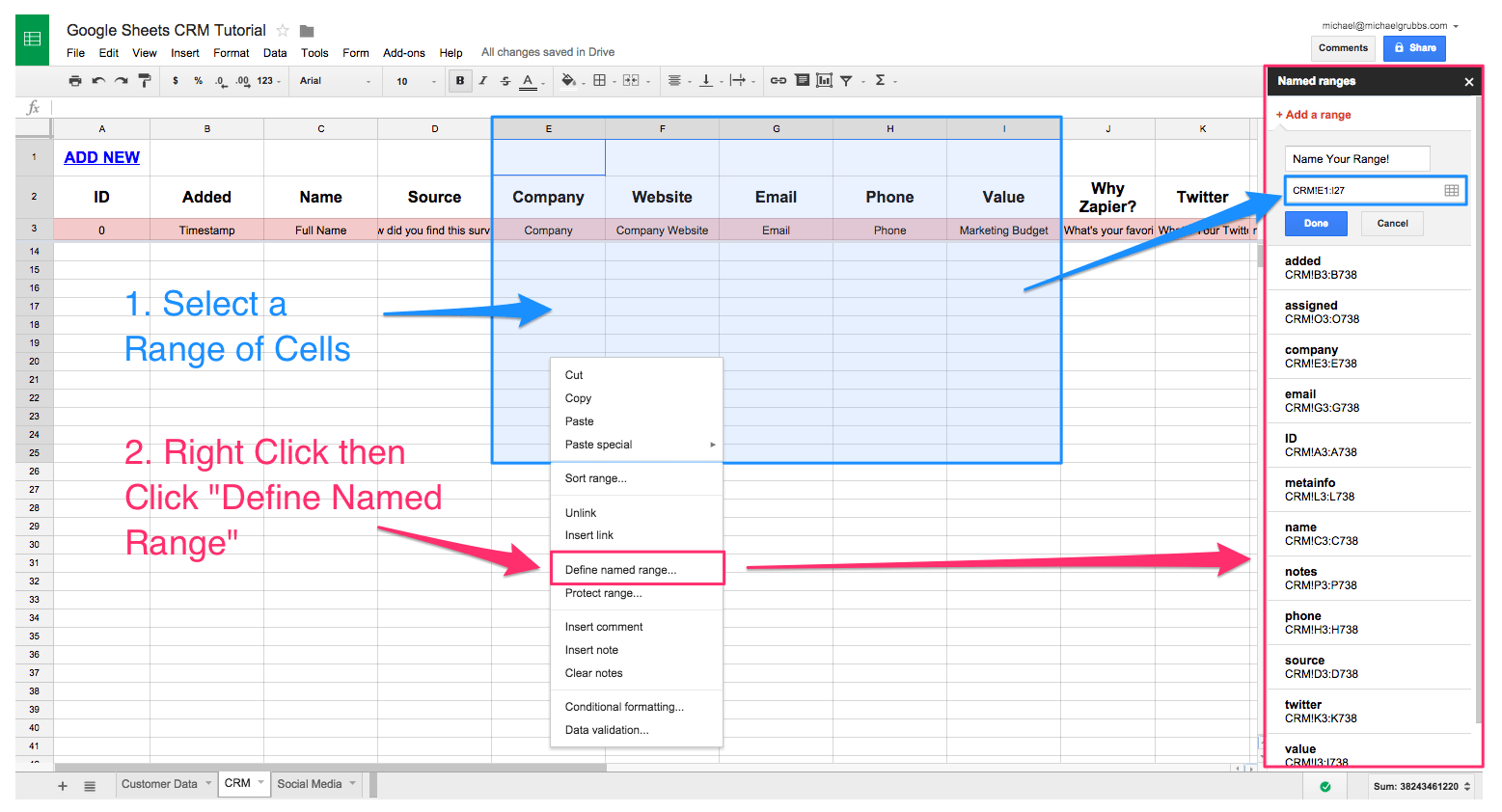Open the font size dropdown

click(413, 81)
